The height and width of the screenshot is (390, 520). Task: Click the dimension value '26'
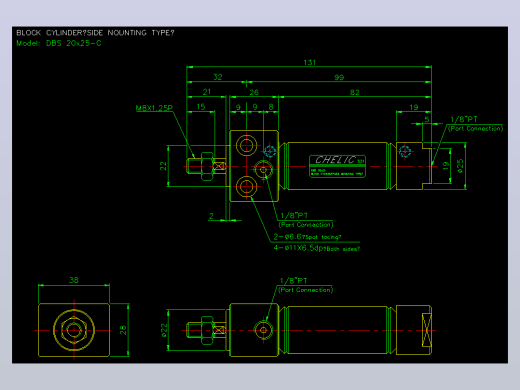[254, 92]
